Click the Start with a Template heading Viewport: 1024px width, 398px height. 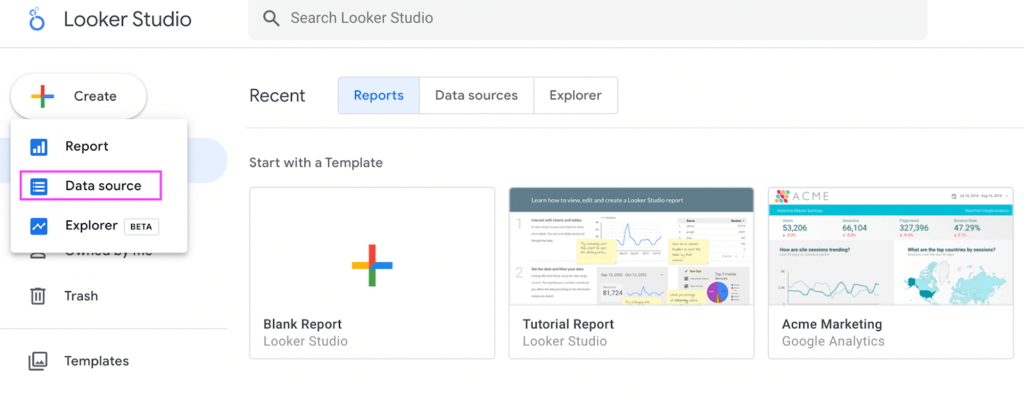(316, 162)
